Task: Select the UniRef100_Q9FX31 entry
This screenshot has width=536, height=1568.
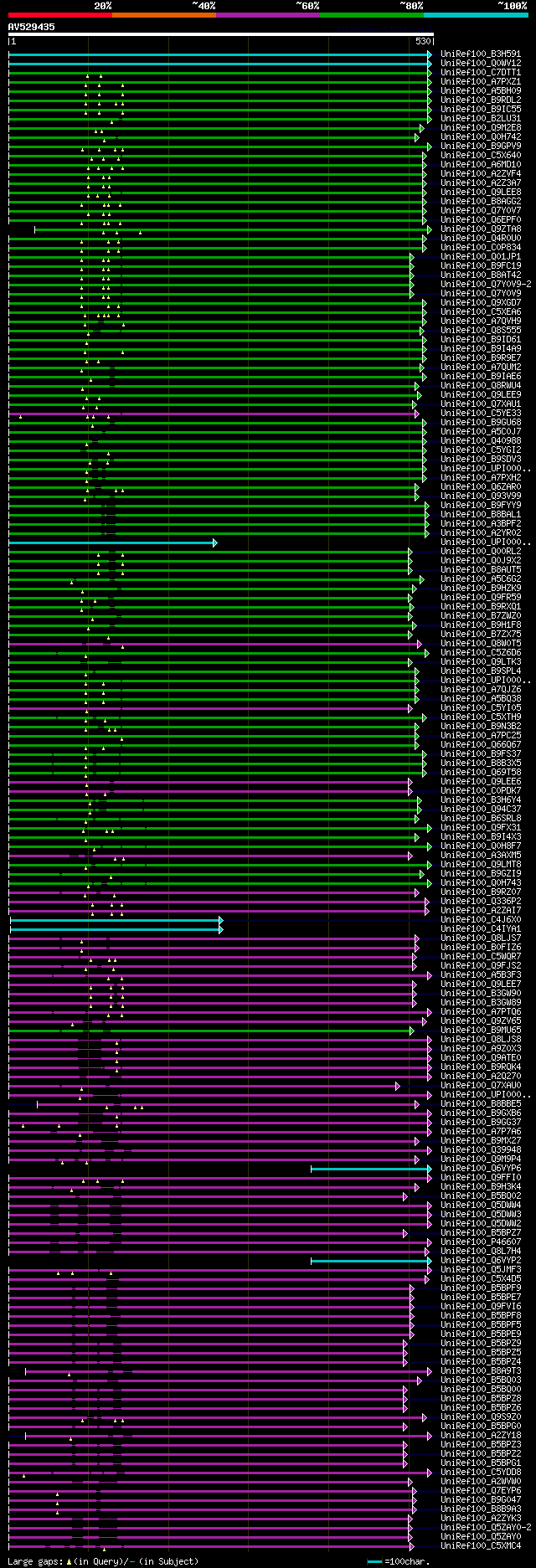Action: click(481, 828)
